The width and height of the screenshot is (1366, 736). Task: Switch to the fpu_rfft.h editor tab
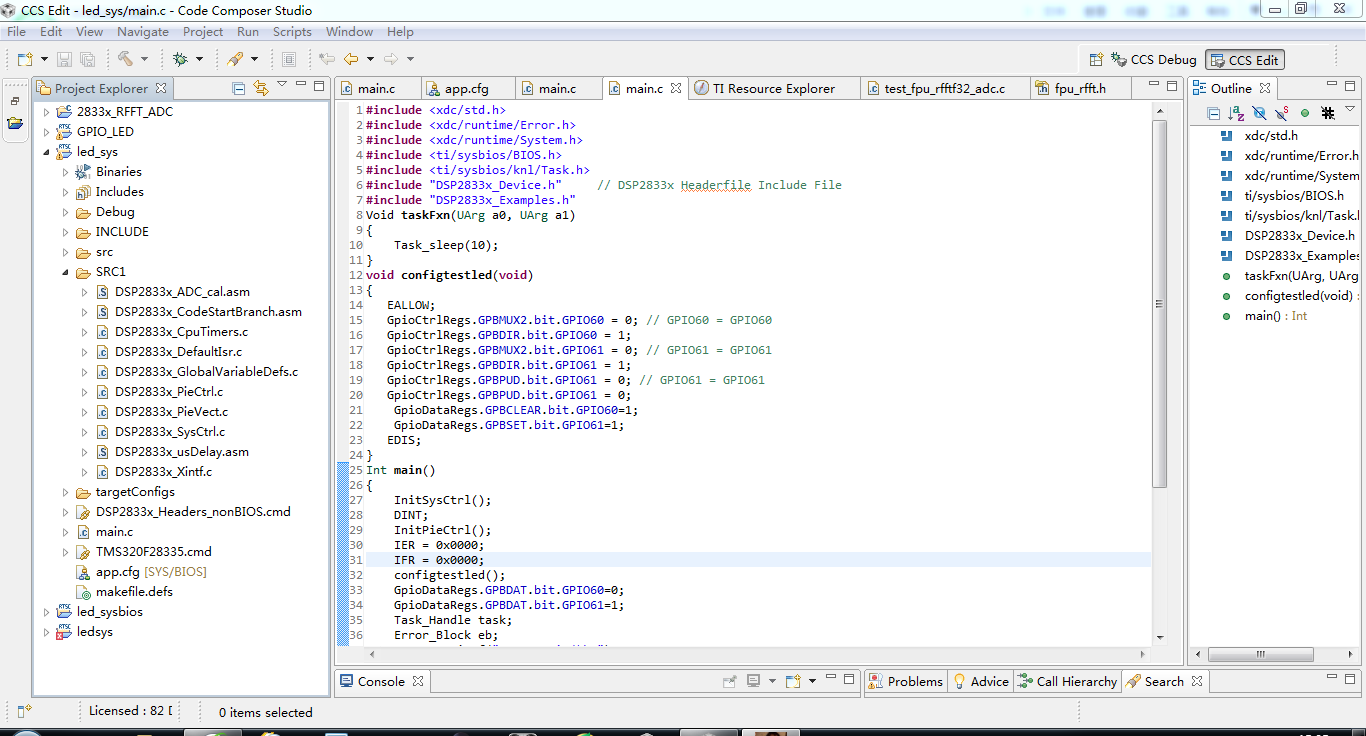click(1080, 88)
